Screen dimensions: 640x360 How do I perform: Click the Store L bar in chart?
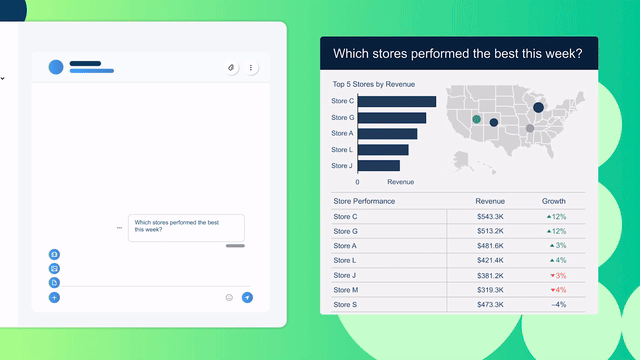[x=383, y=150]
